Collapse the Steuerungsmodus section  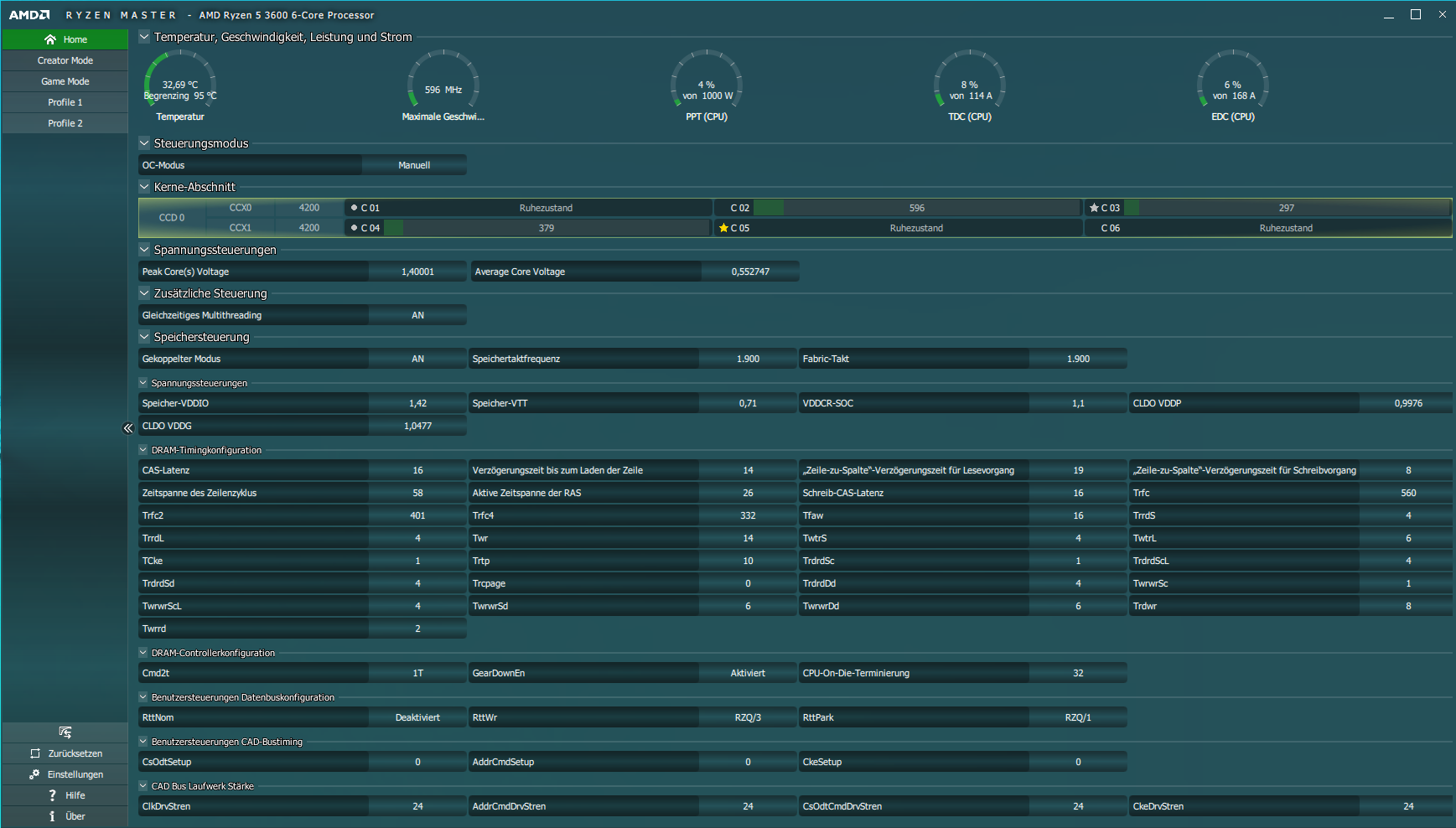click(144, 143)
